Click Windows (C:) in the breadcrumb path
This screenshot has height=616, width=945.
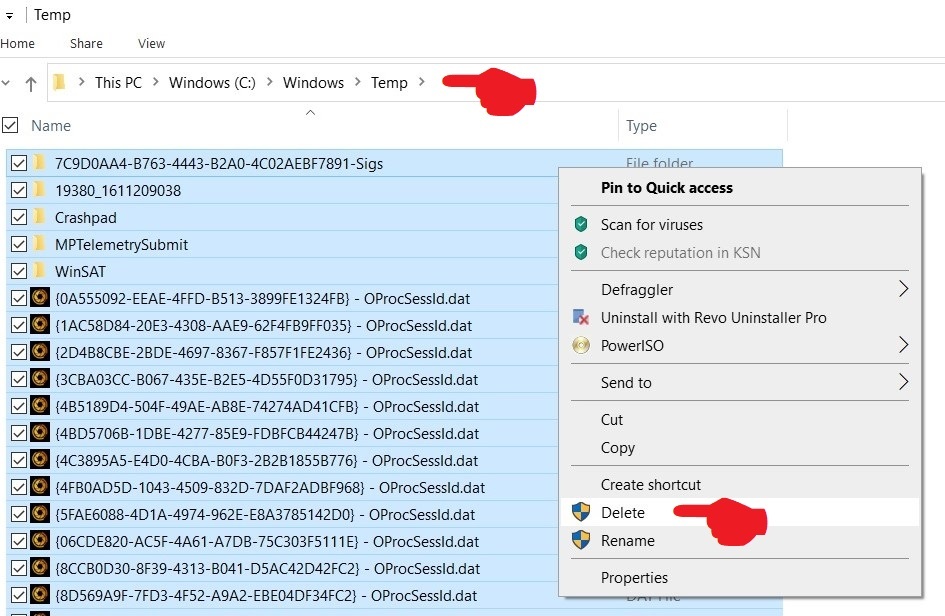(x=212, y=83)
